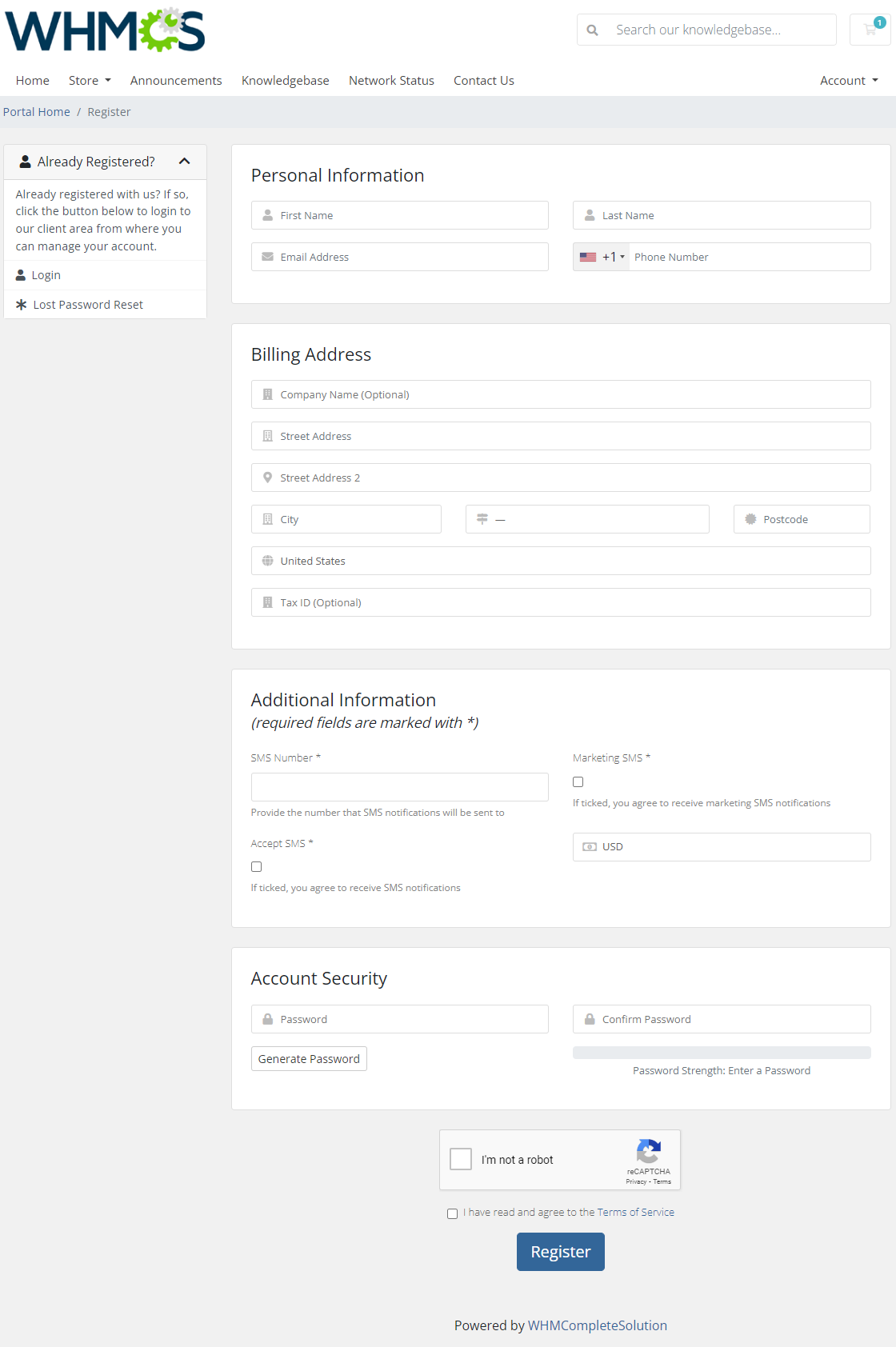Check the I'm not a robot box
The width and height of the screenshot is (896, 1347).
[461, 1159]
